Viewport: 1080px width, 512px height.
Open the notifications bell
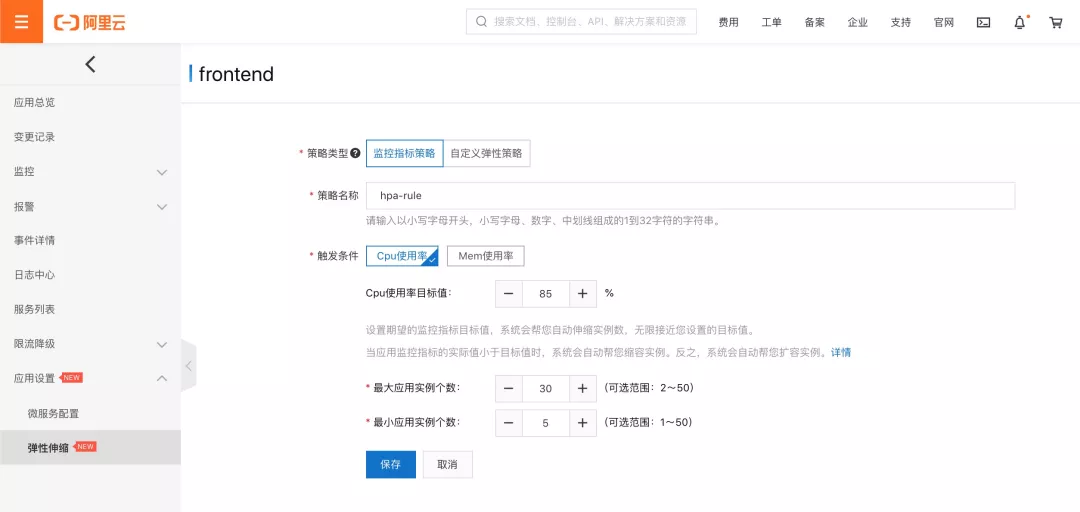1020,22
